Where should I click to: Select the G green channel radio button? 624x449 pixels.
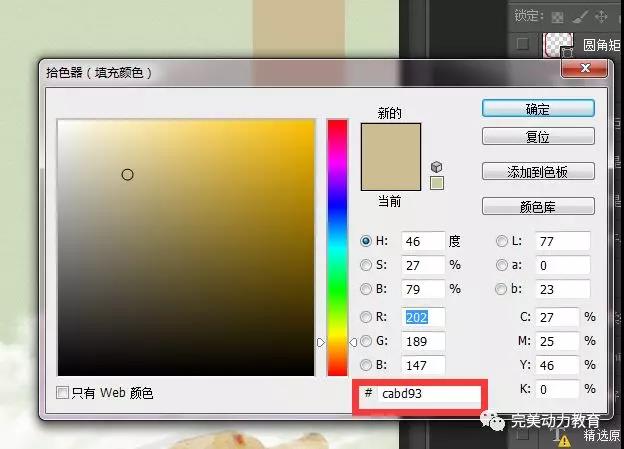366,341
